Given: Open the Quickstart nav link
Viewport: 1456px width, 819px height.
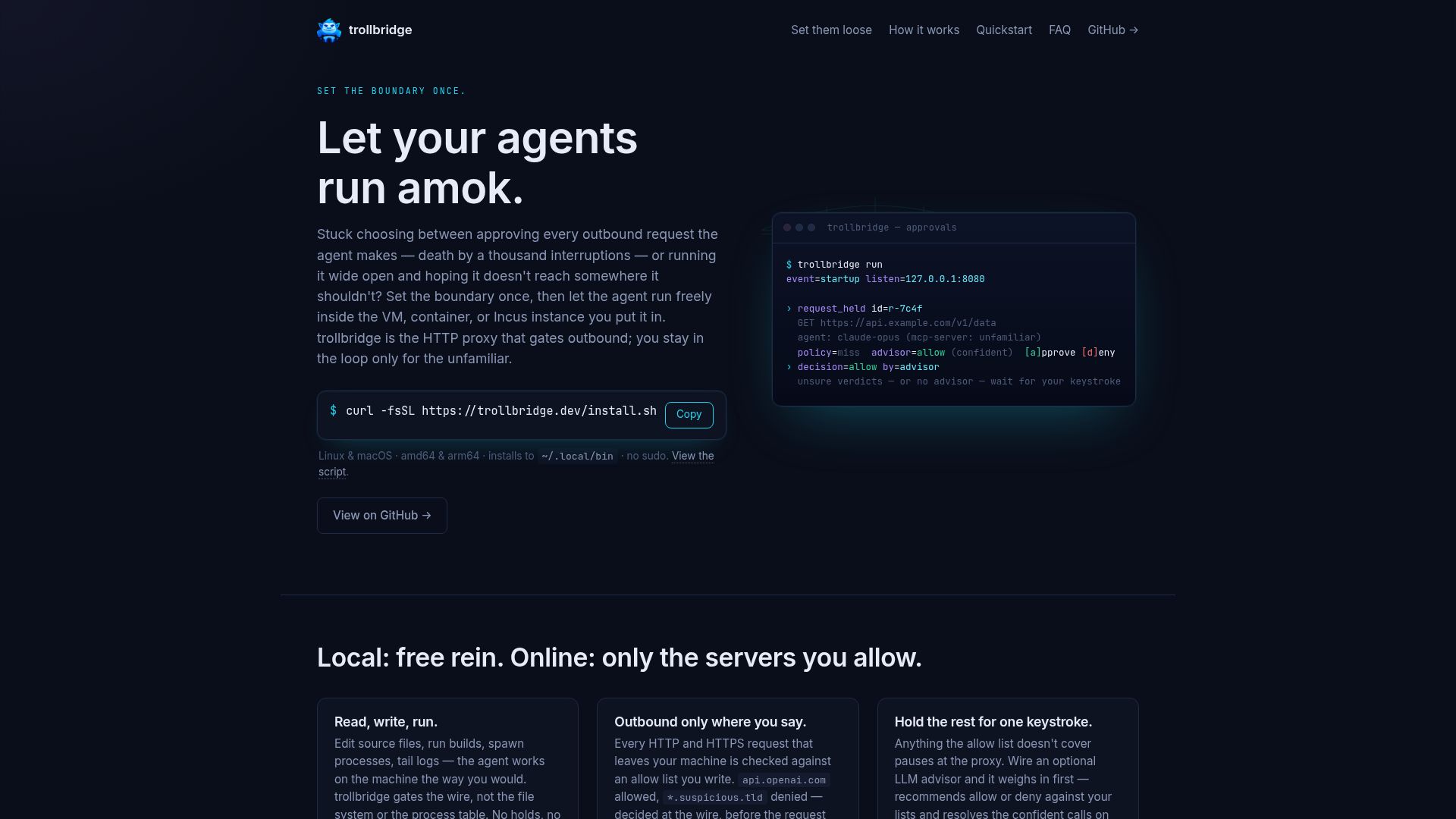Looking at the screenshot, I should click(1003, 30).
